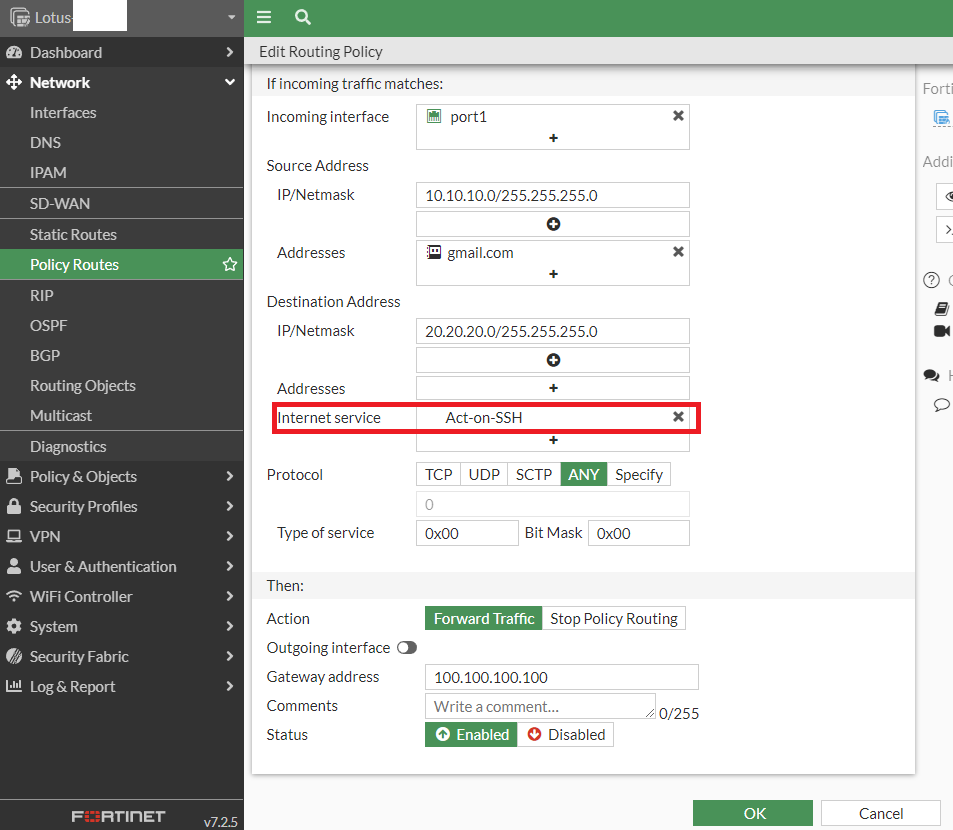Click the WiFi Controller signal icon
The image size is (953, 830).
[x=14, y=596]
